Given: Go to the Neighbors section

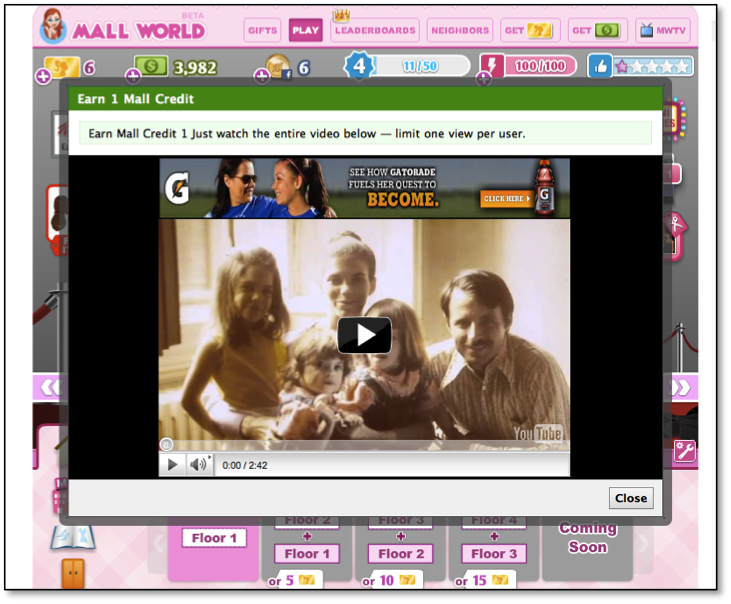Looking at the screenshot, I should [x=460, y=31].
